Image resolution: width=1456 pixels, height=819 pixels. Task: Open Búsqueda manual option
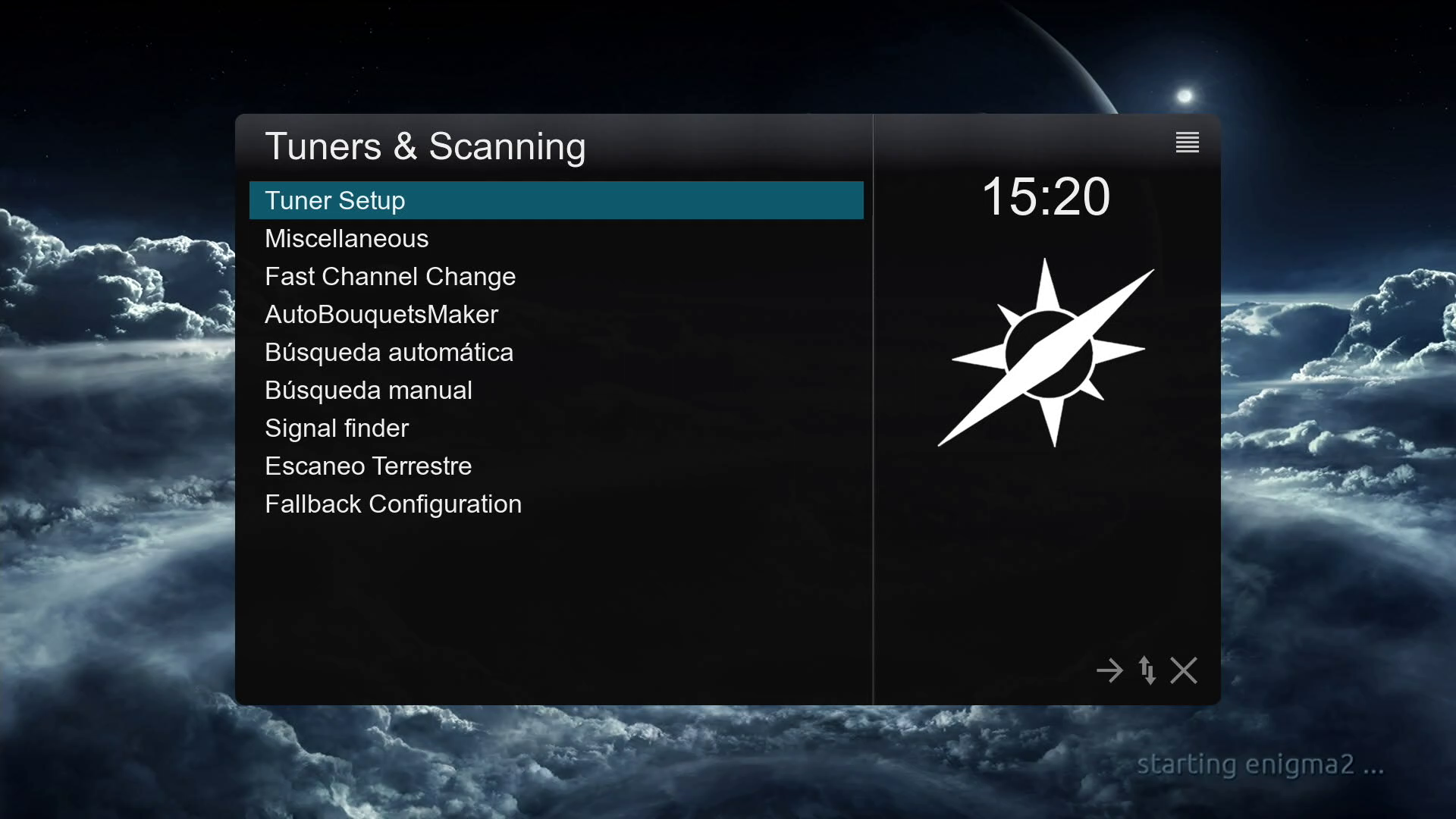[556, 390]
